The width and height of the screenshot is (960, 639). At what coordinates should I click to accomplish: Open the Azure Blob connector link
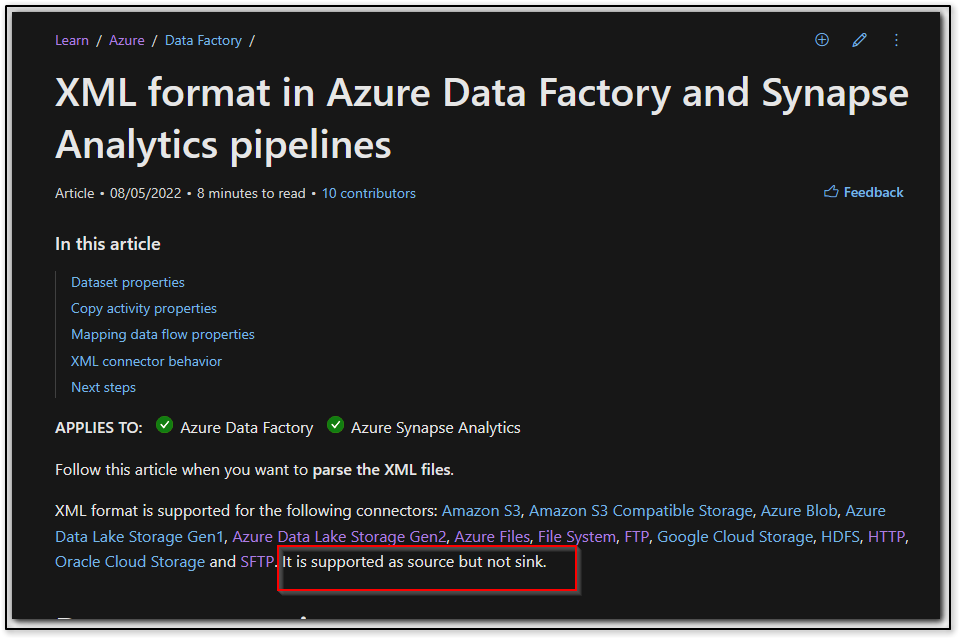pyautogui.click(x=799, y=510)
